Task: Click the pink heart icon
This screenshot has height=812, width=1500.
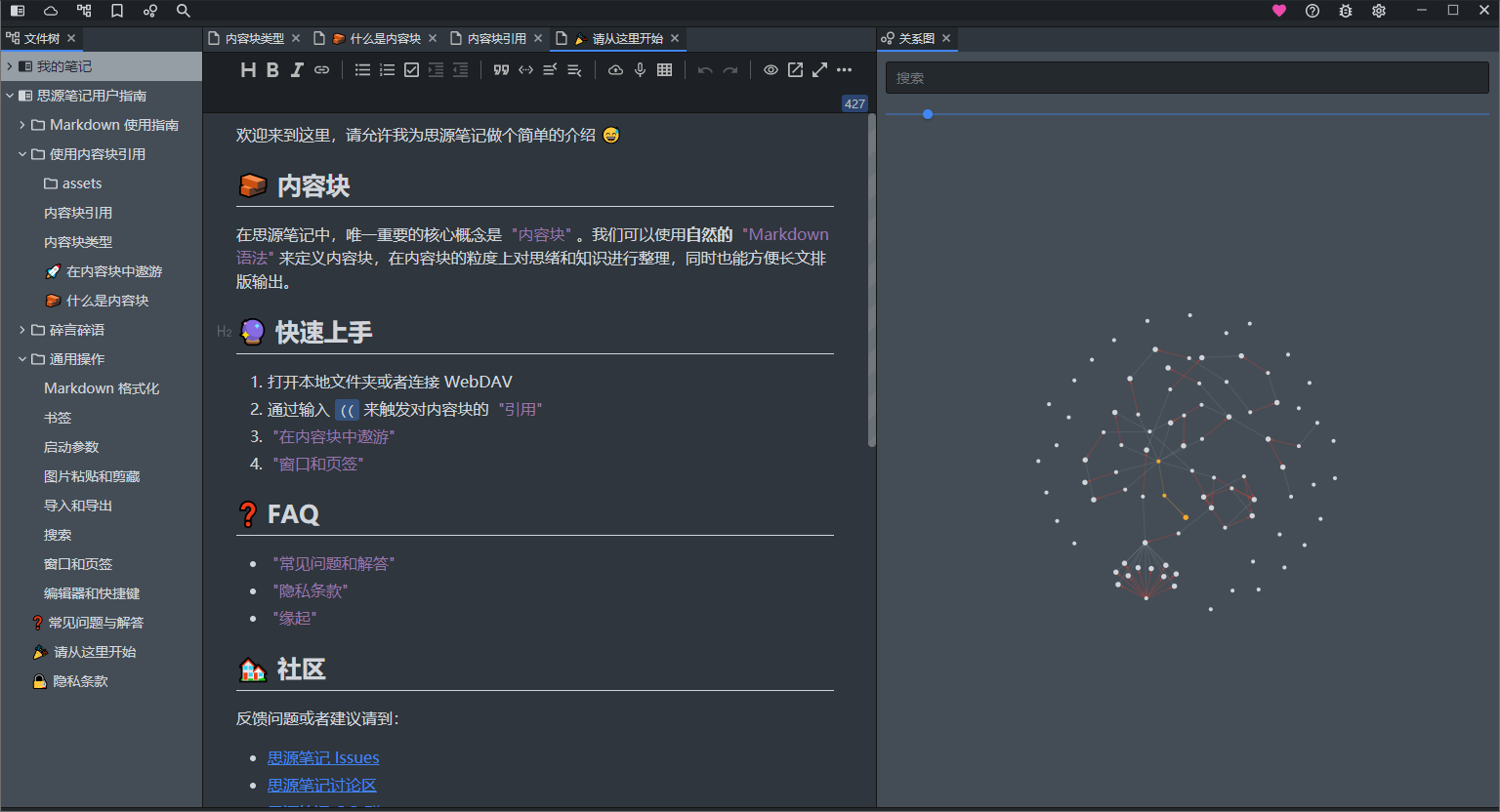Action: click(1279, 11)
